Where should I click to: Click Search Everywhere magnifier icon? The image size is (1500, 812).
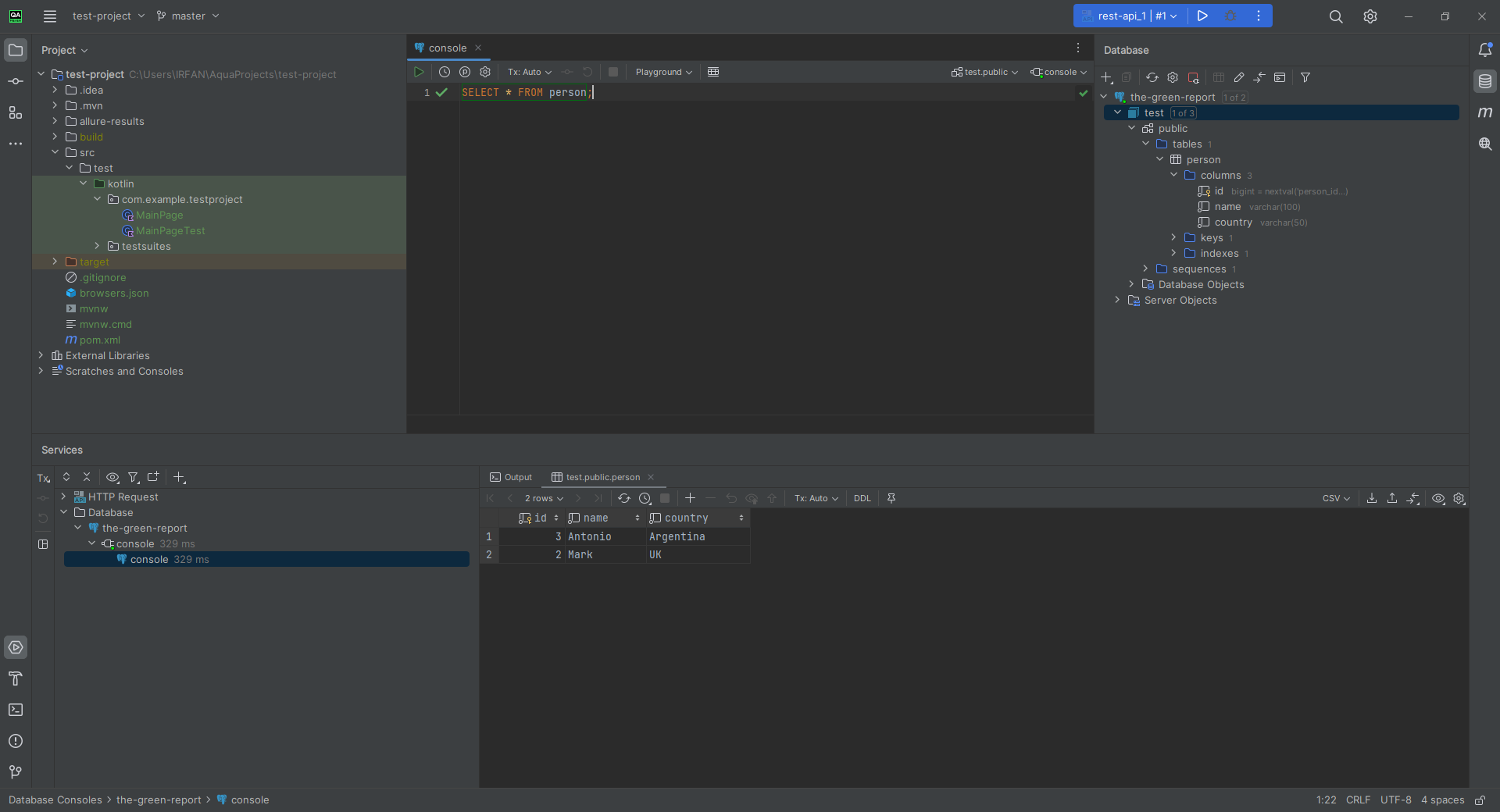[x=1336, y=16]
